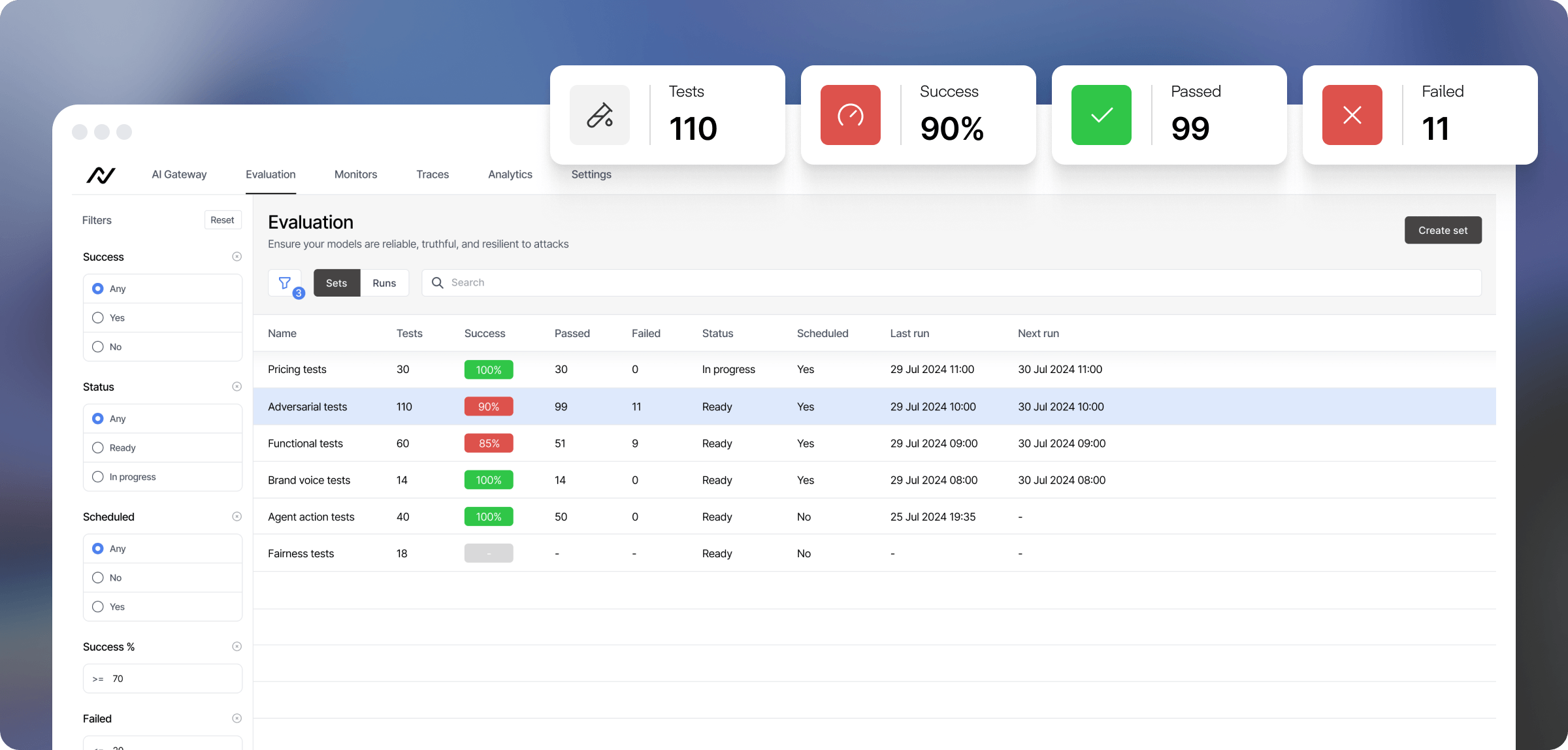
Task: Clear the Success % filter via its x icon
Action: pyautogui.click(x=237, y=647)
